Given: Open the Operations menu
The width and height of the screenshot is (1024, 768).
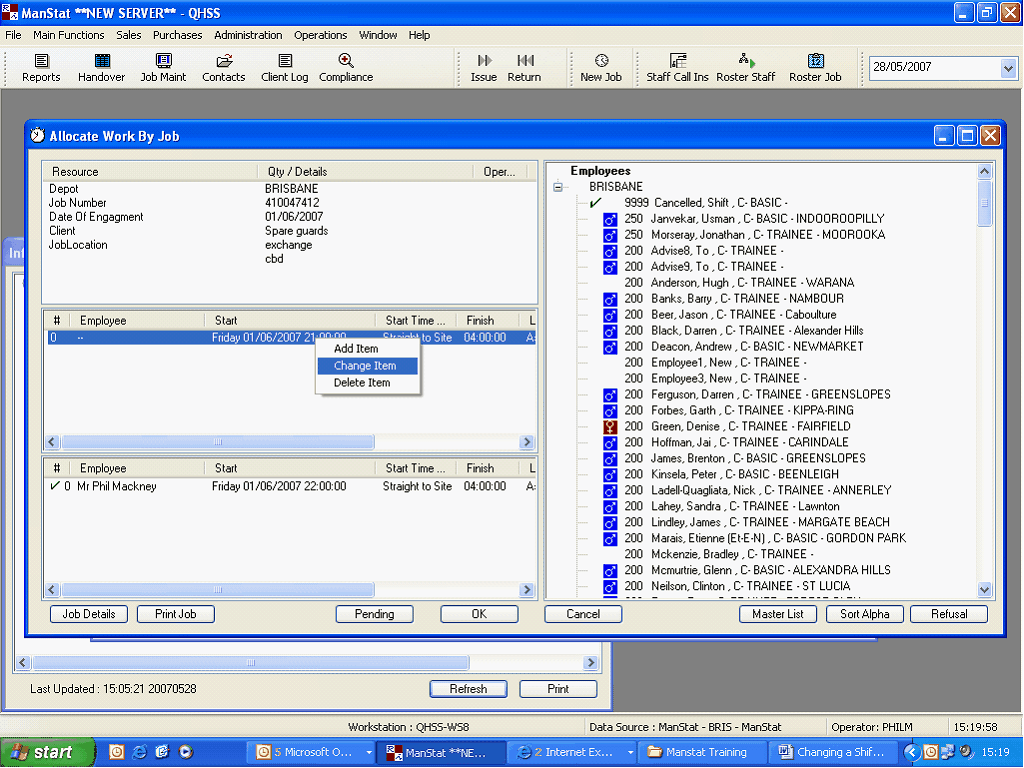Looking at the screenshot, I should pos(320,35).
